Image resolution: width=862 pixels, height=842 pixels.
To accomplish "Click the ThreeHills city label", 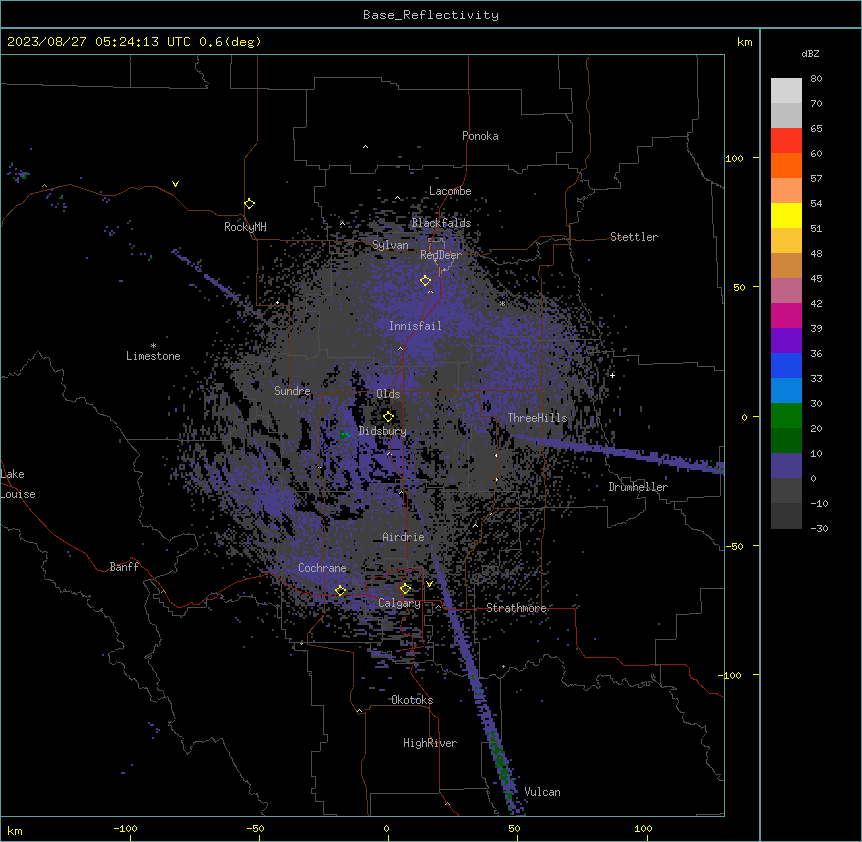I will 537,418.
